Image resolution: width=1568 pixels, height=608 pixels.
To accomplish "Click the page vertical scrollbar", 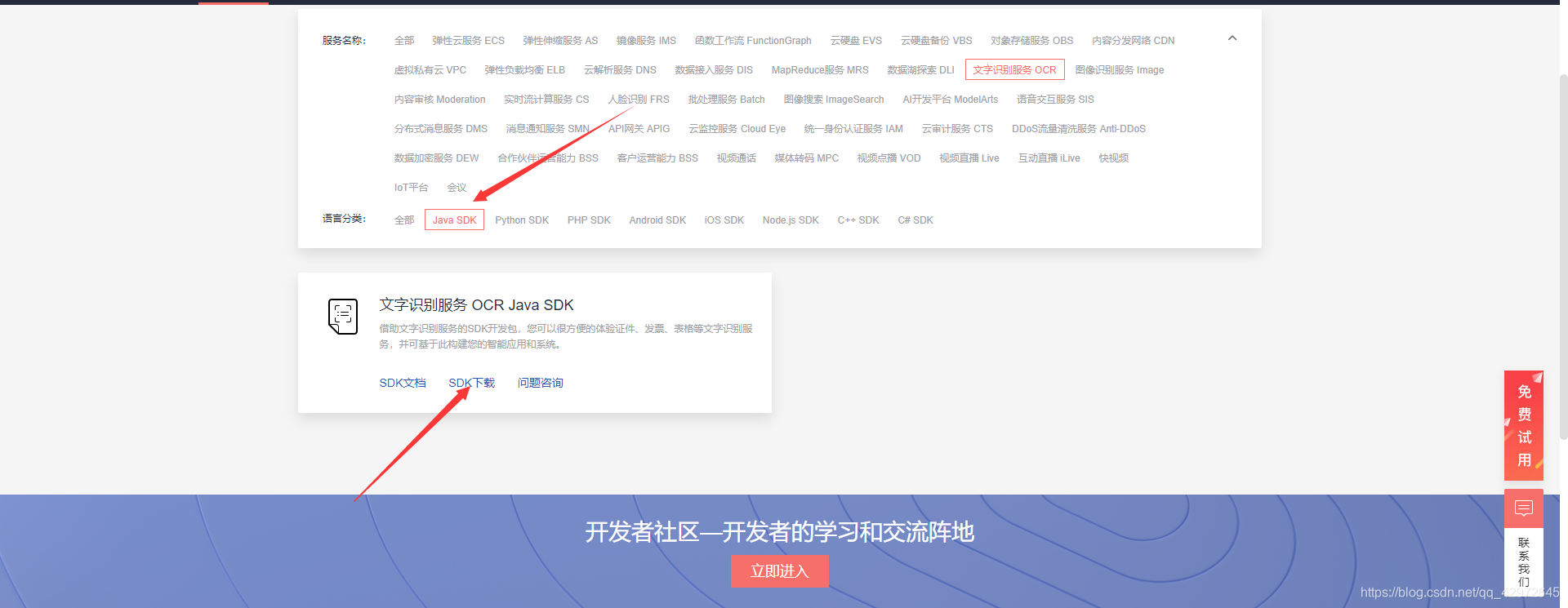I will click(1563, 257).
